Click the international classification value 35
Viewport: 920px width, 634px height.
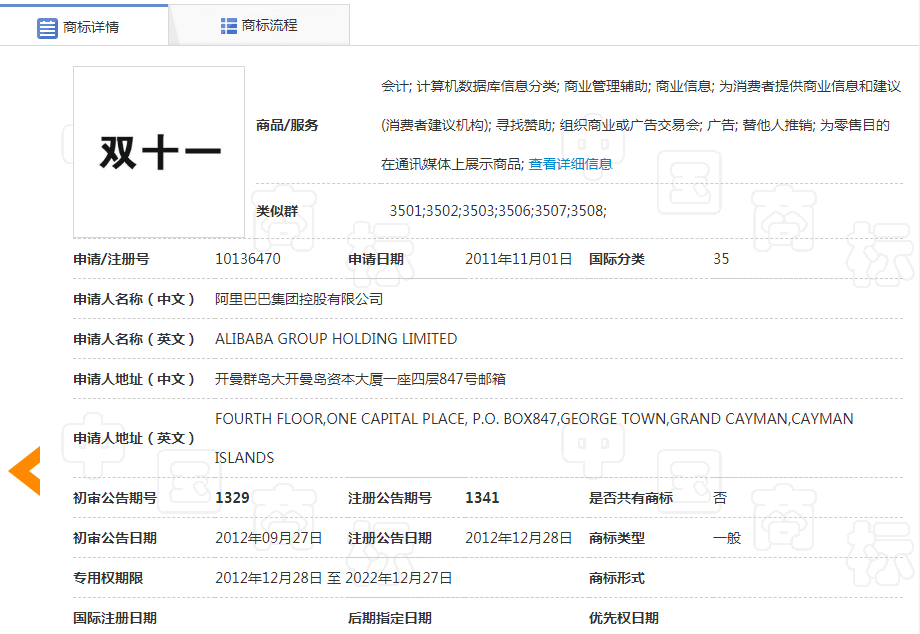pyautogui.click(x=720, y=258)
